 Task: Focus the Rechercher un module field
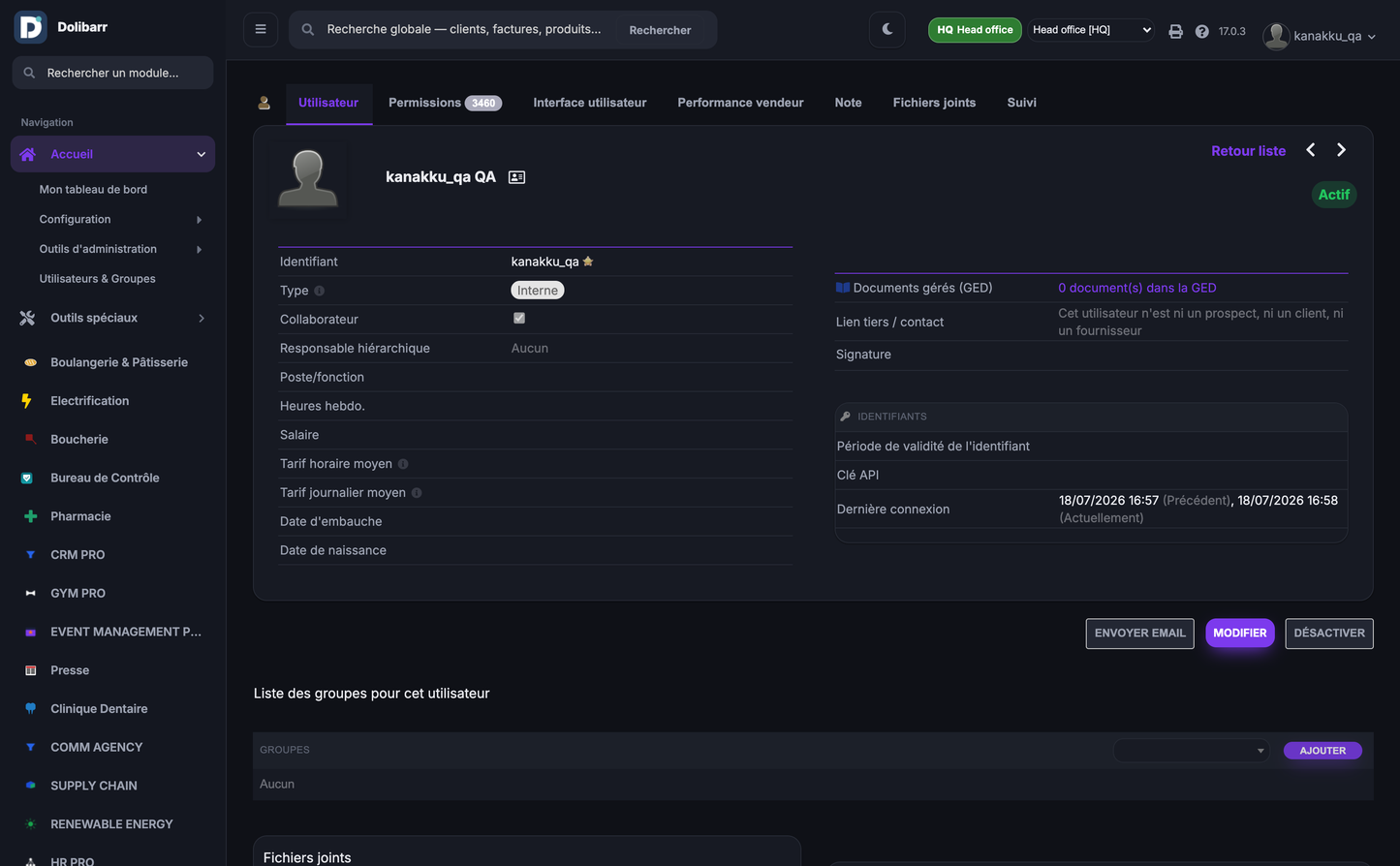point(112,73)
